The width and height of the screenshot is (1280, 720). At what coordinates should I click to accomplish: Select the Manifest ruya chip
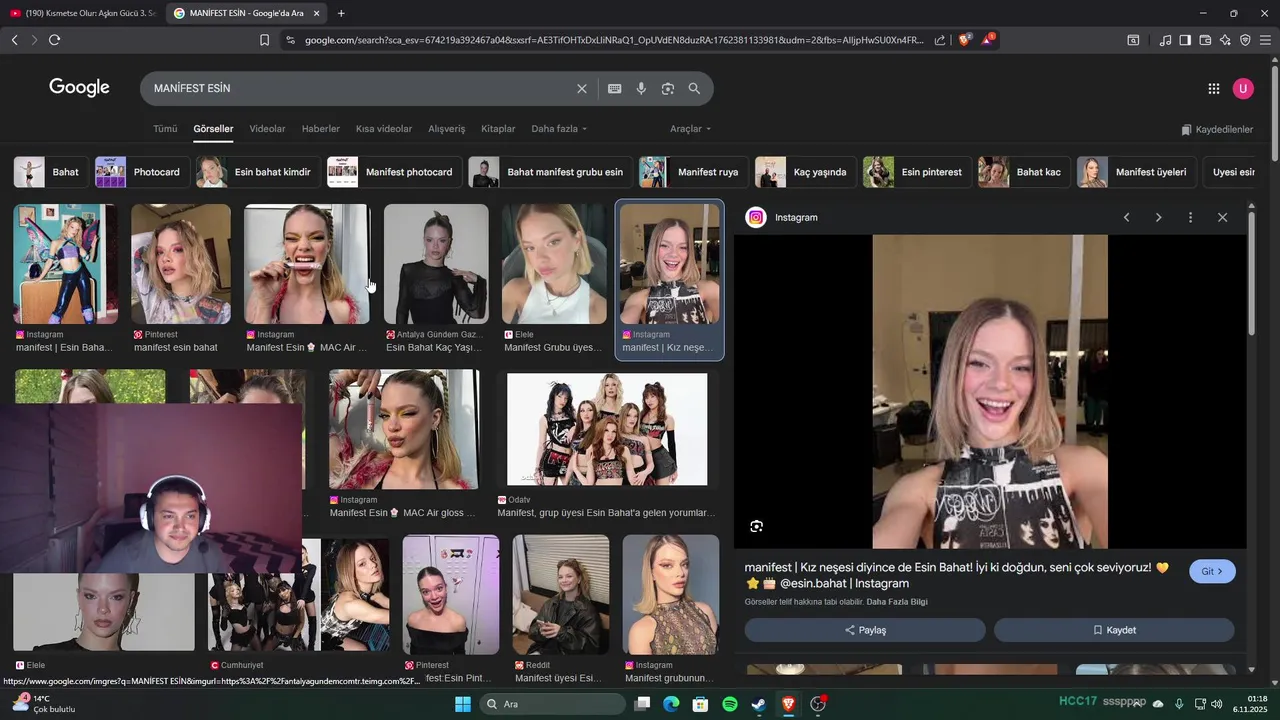click(x=693, y=172)
